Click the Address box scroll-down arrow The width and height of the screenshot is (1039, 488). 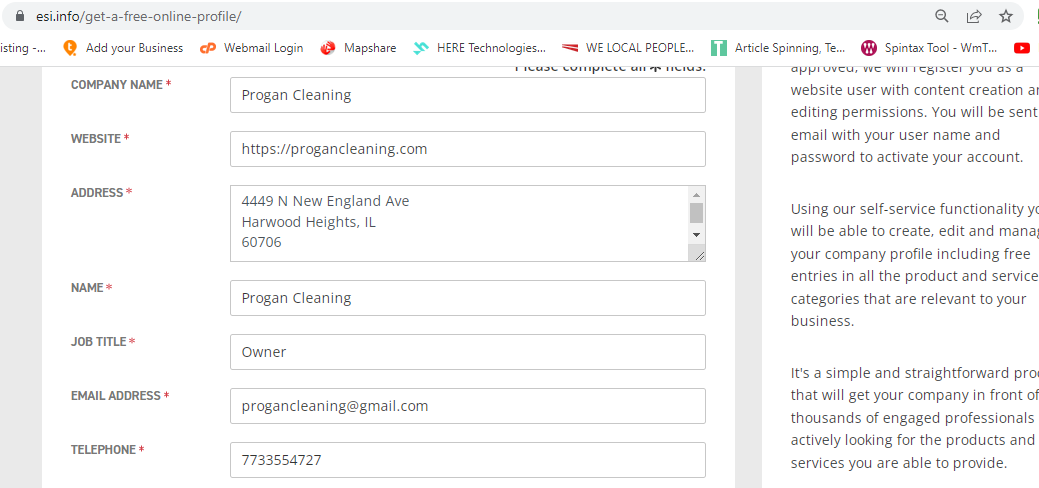click(696, 234)
